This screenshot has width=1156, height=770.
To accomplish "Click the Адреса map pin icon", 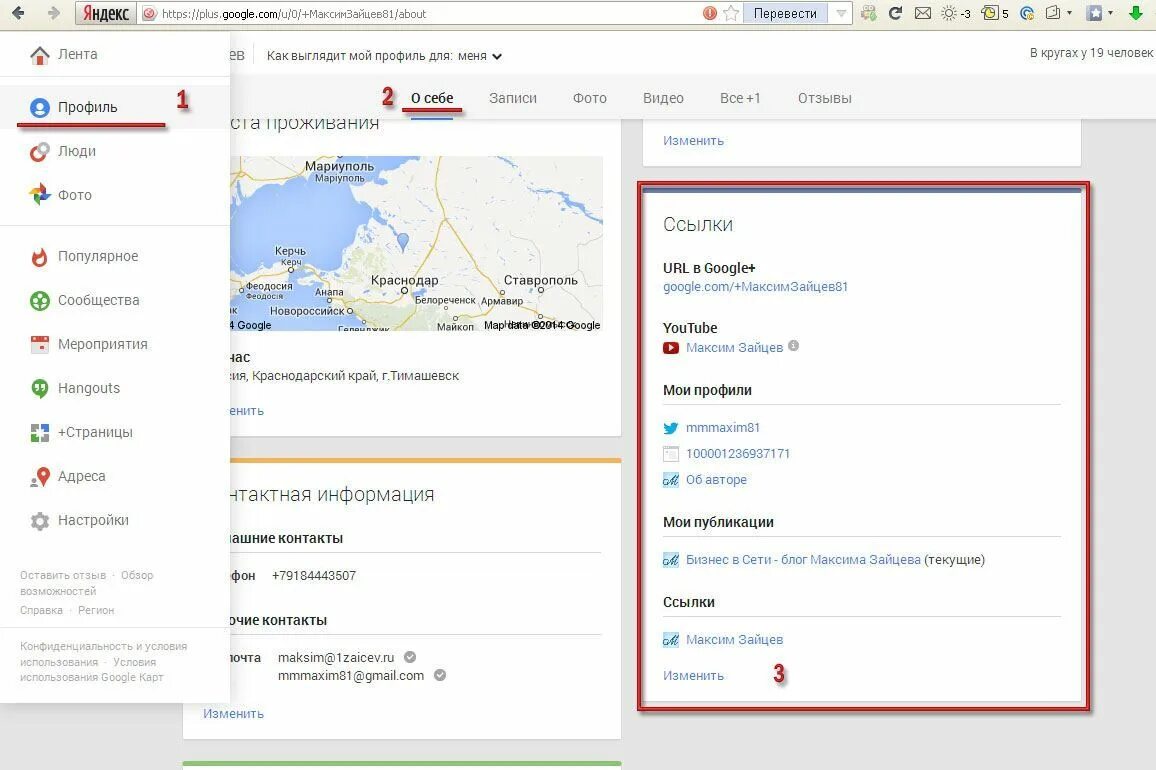I will click(x=40, y=477).
